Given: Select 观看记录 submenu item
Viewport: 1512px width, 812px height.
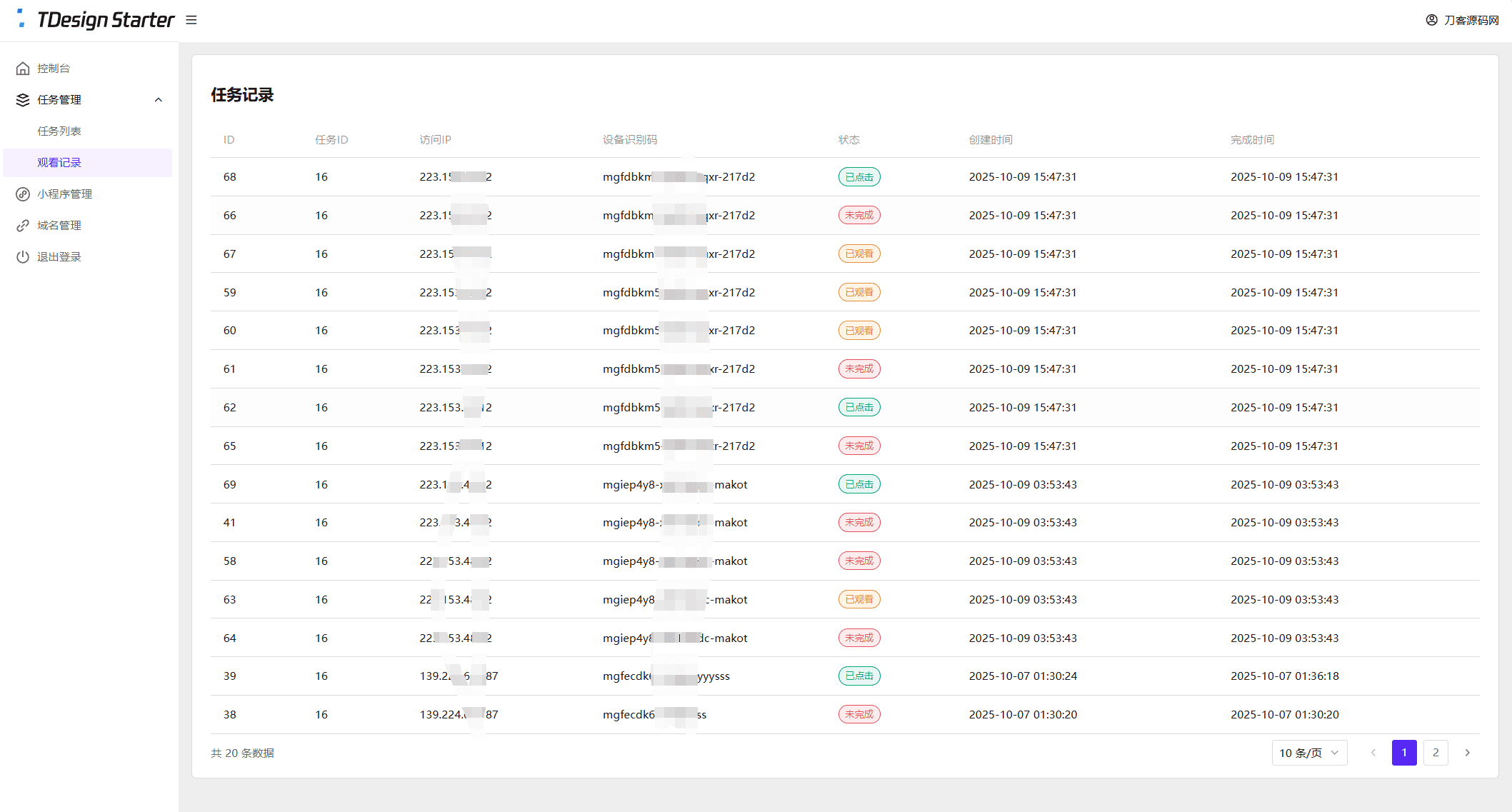Looking at the screenshot, I should tap(59, 163).
